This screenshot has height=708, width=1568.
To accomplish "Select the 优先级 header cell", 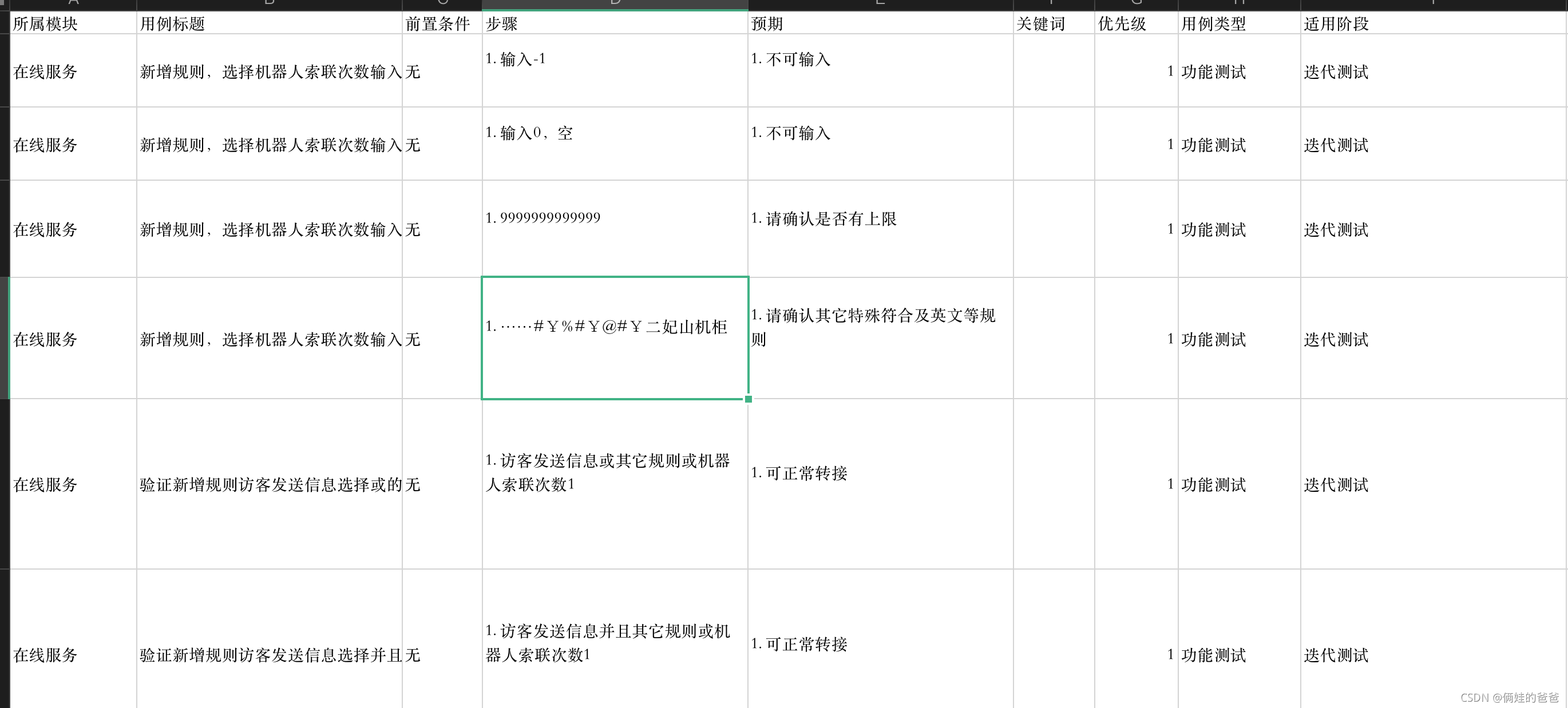I will coord(1137,23).
